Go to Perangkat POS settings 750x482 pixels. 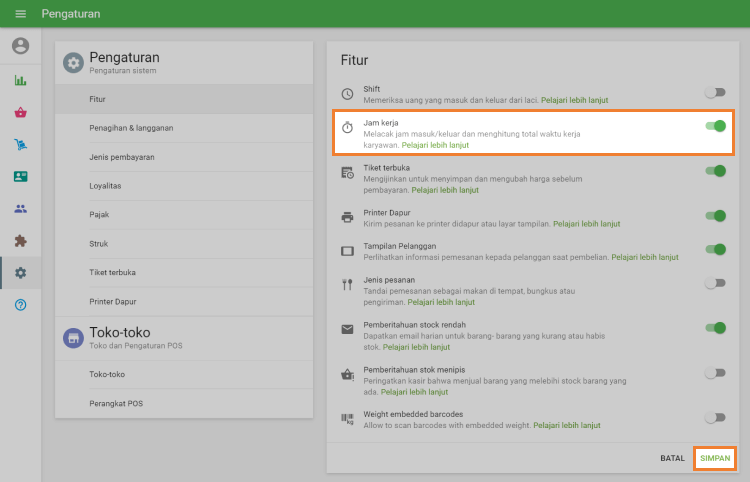tap(116, 403)
